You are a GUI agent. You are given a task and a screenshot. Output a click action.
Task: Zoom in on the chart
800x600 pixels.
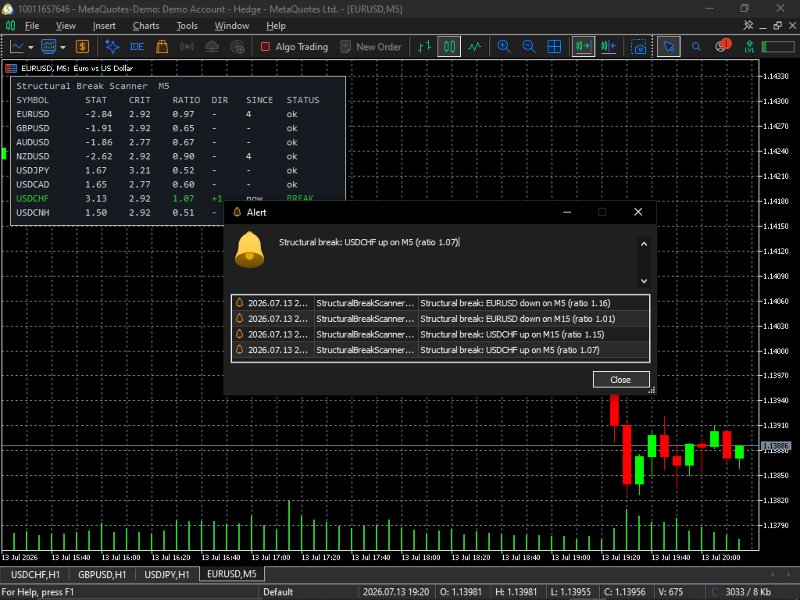pos(504,46)
